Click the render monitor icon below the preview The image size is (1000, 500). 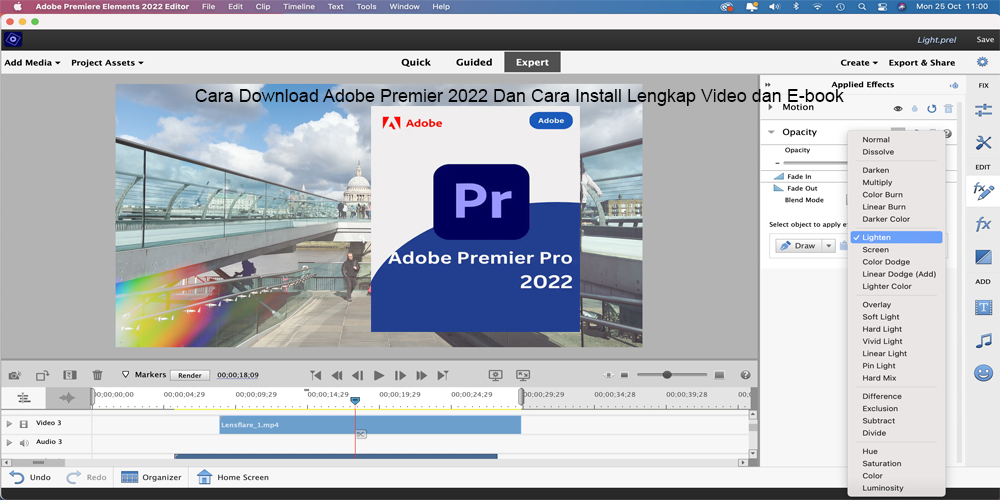[496, 375]
